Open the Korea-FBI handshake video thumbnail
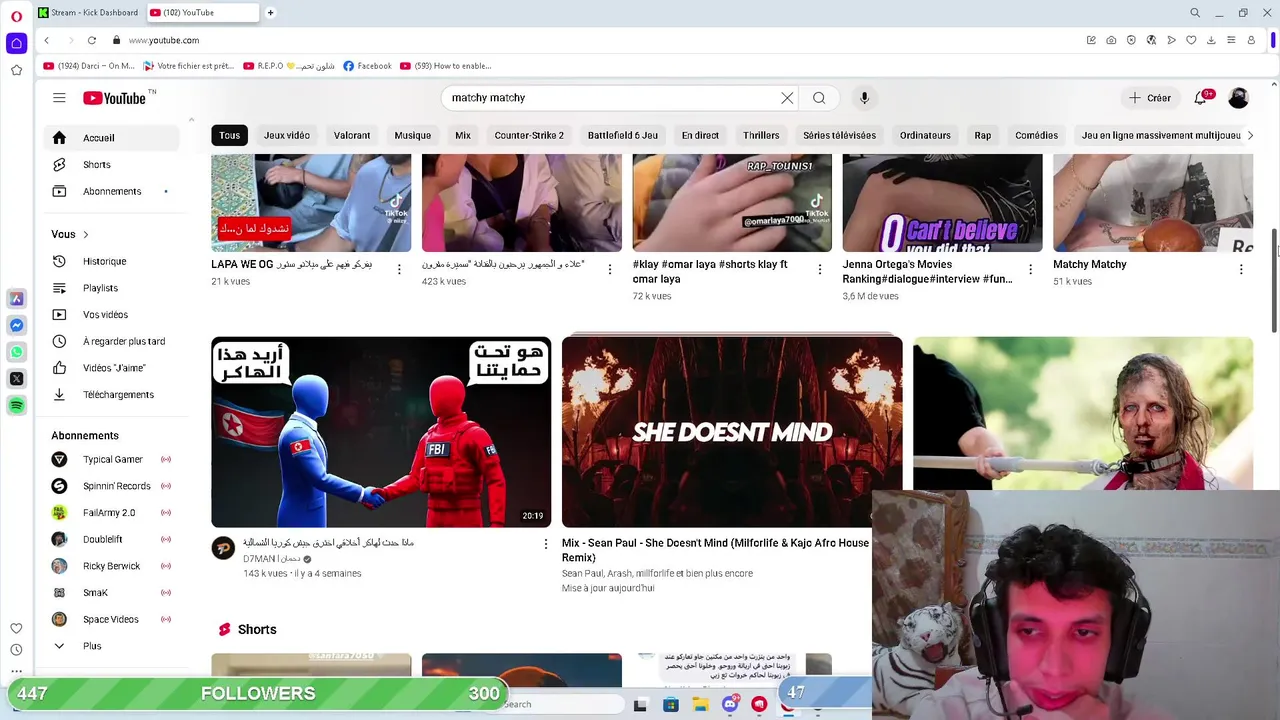1280x720 pixels. pyautogui.click(x=381, y=432)
